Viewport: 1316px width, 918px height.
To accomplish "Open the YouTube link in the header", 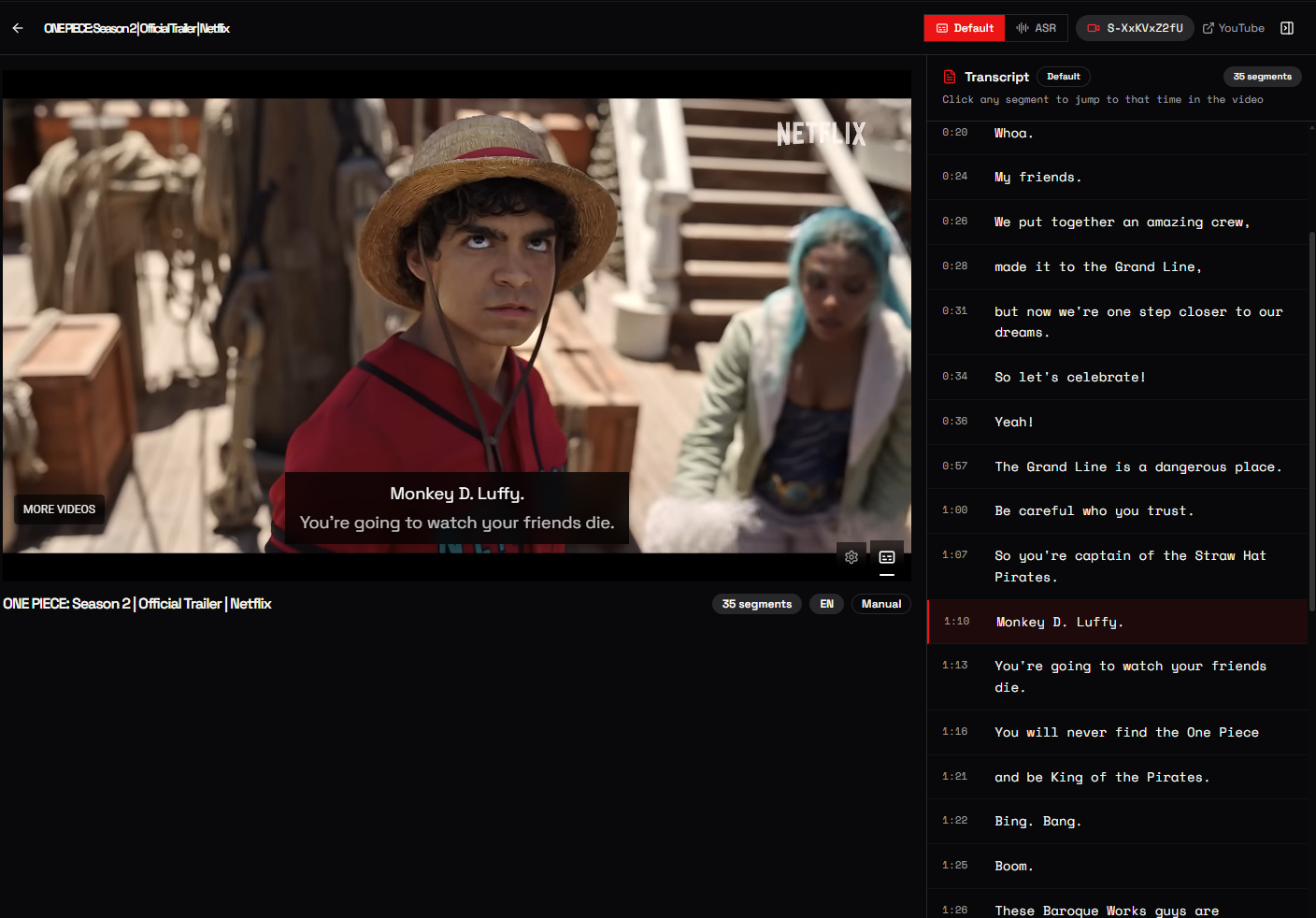I will 1234,27.
